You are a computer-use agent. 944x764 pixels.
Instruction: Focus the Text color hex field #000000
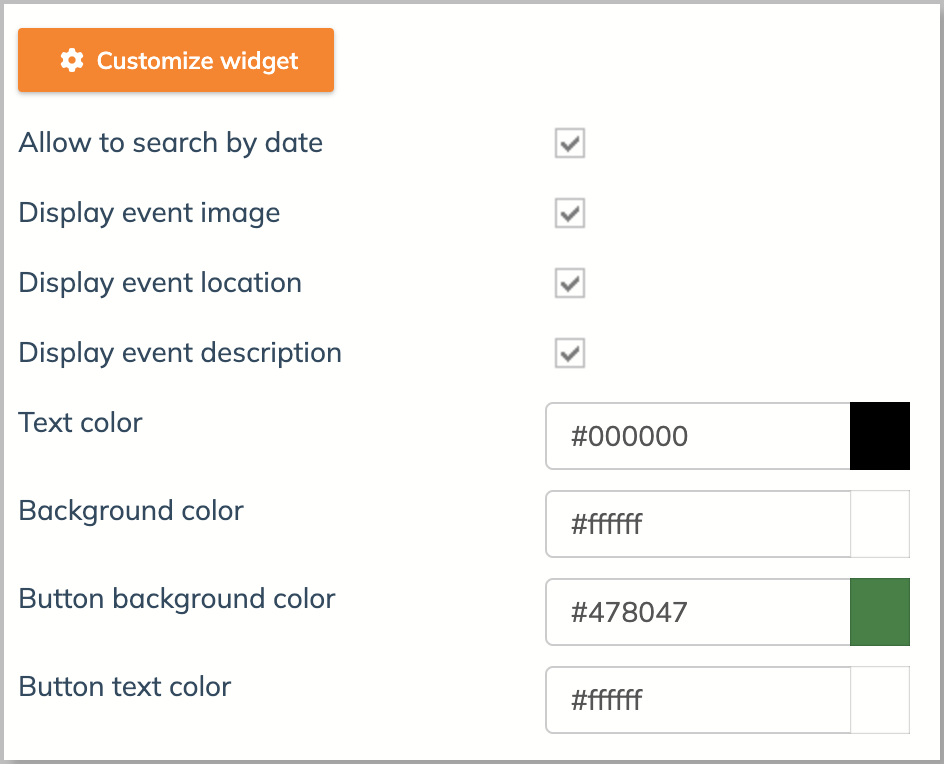pos(698,436)
